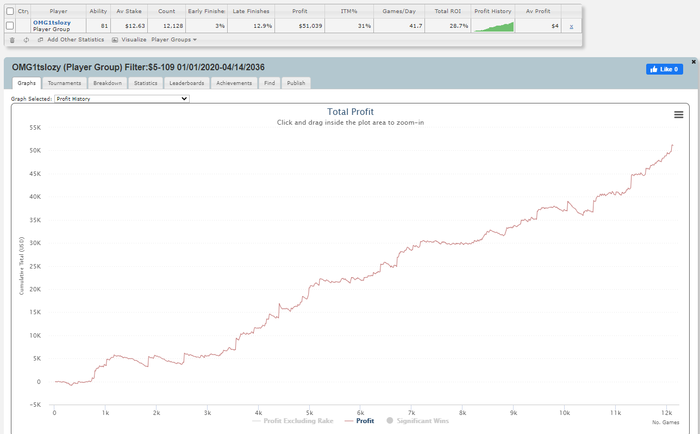Screen dimensions: 700x434
Task: Switch to the Tournaments tab
Action: (x=64, y=83)
